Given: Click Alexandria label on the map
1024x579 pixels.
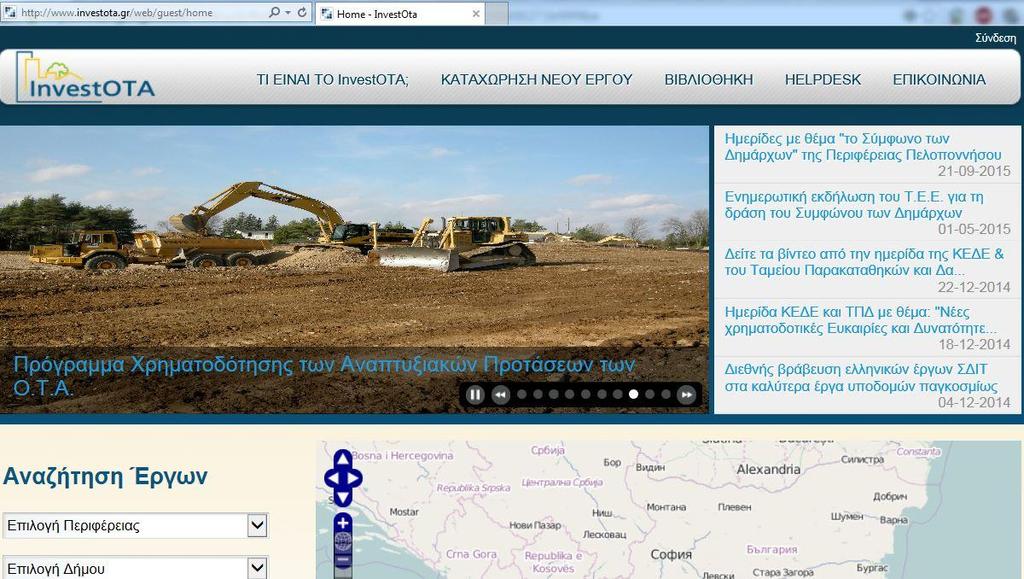Looking at the screenshot, I should pos(768,469).
